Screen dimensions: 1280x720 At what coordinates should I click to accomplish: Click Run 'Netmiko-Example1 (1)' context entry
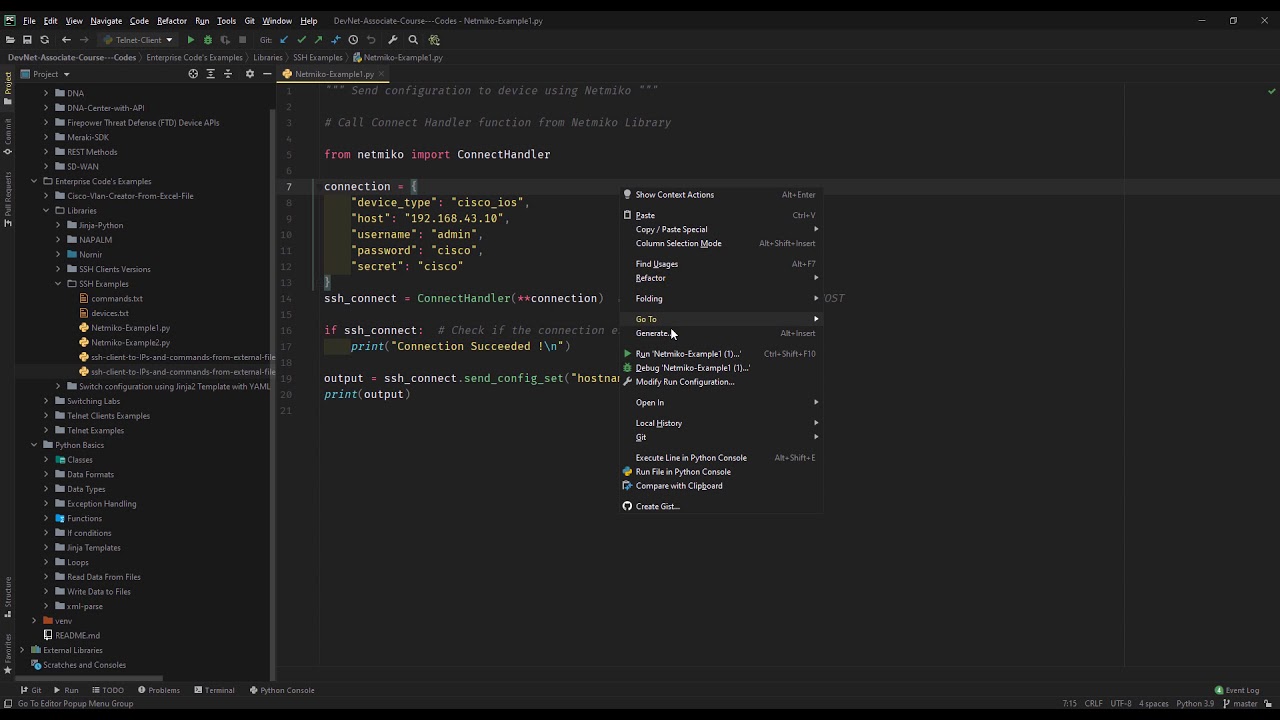pos(720,353)
